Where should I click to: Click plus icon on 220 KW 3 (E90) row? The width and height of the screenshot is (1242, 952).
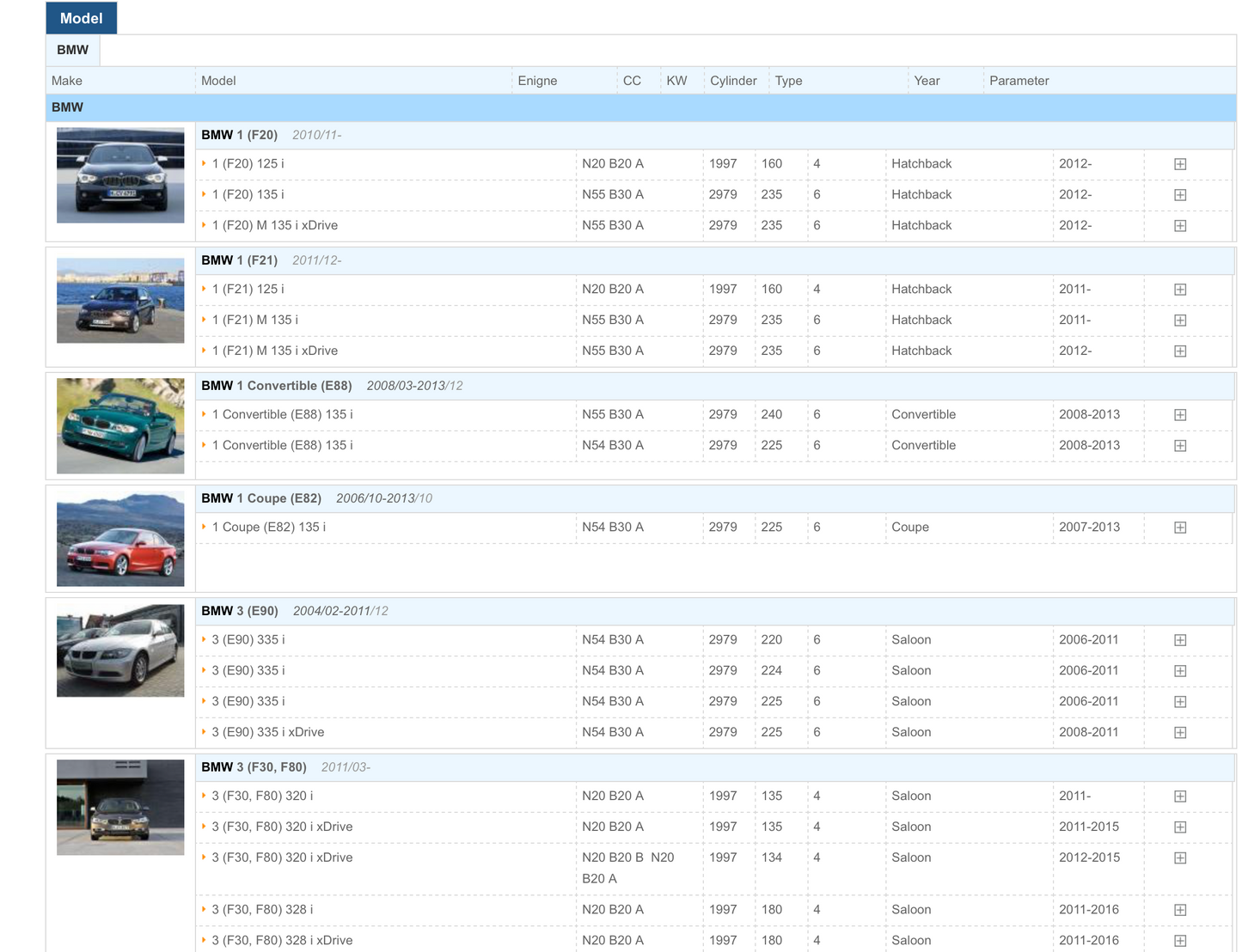point(1180,640)
